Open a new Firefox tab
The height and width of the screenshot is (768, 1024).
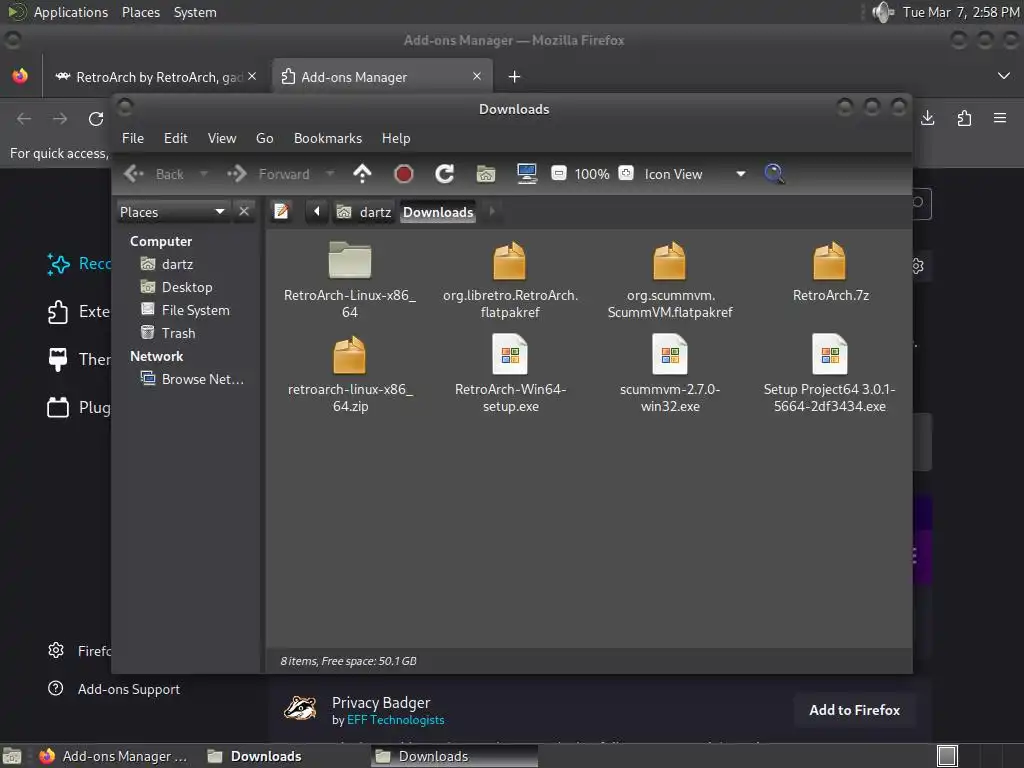[515, 77]
